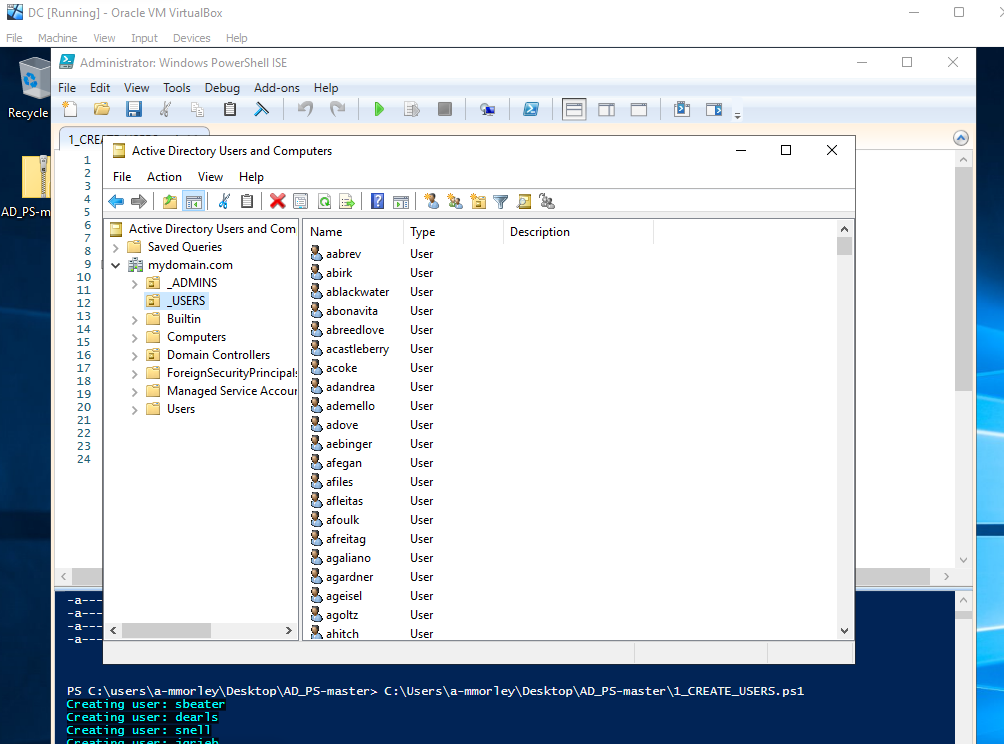The height and width of the screenshot is (744, 1004).
Task: Open the filter options in ADUC toolbar
Action: point(500,201)
